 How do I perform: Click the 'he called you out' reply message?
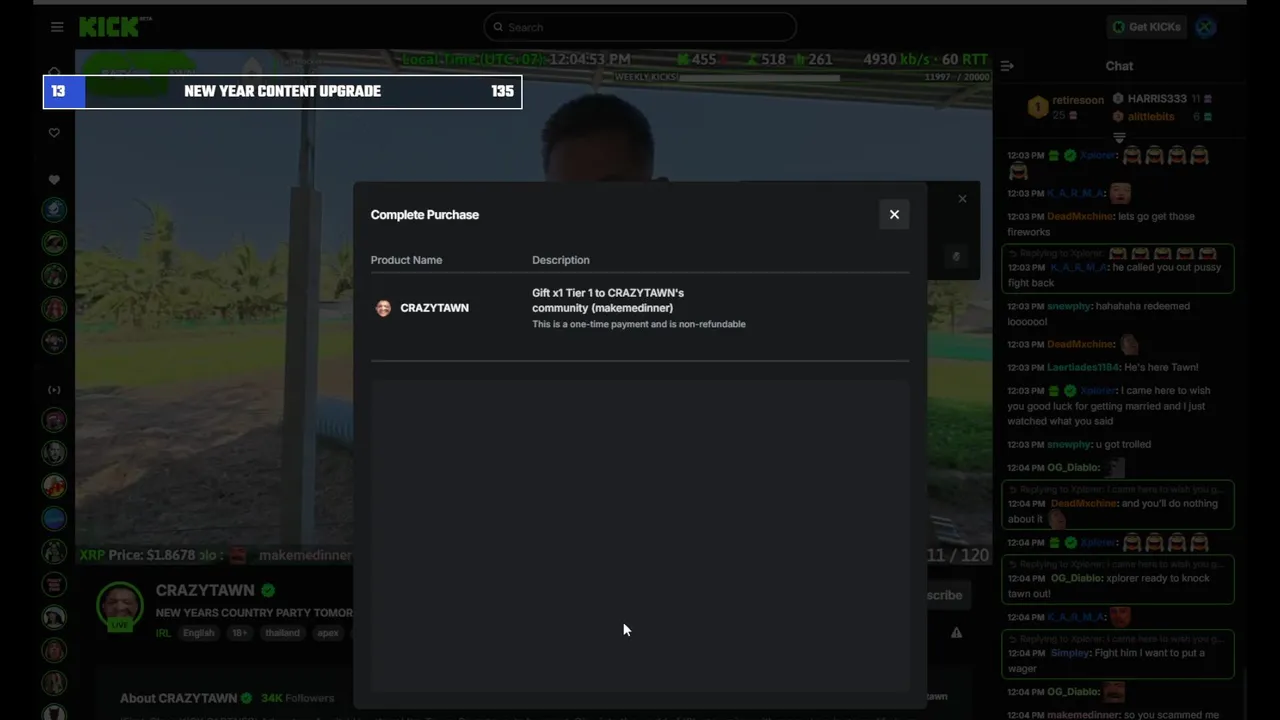coord(1118,268)
